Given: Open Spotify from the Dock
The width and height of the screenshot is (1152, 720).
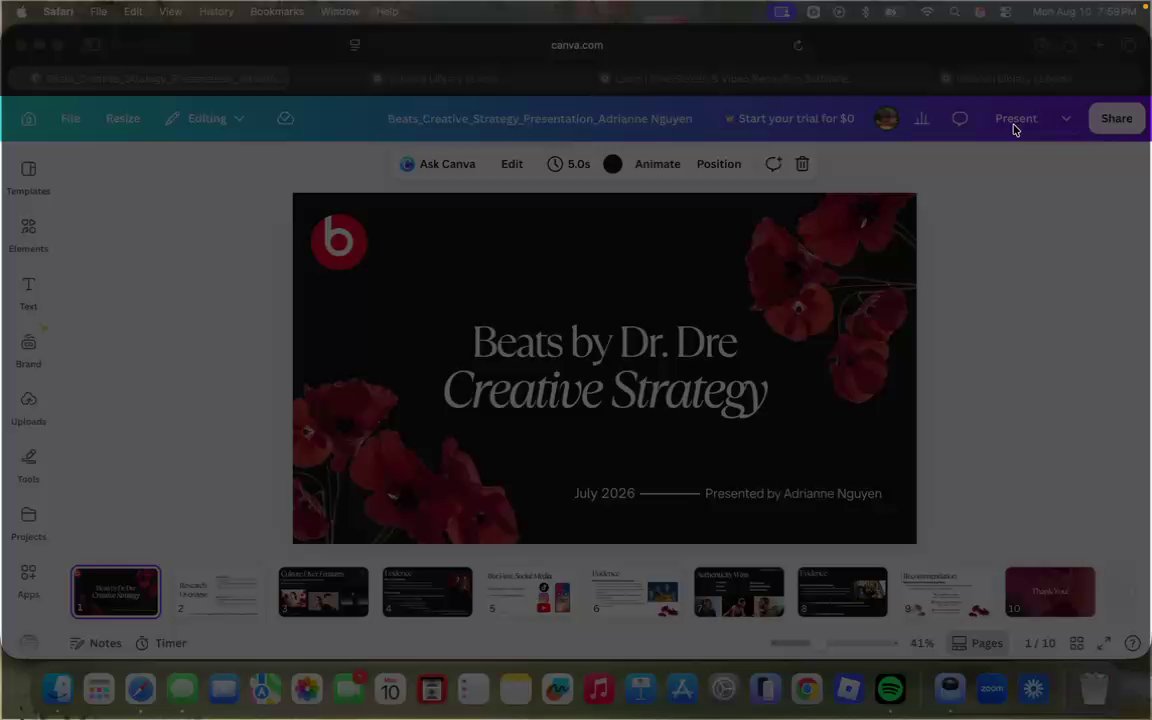Looking at the screenshot, I should 890,689.
